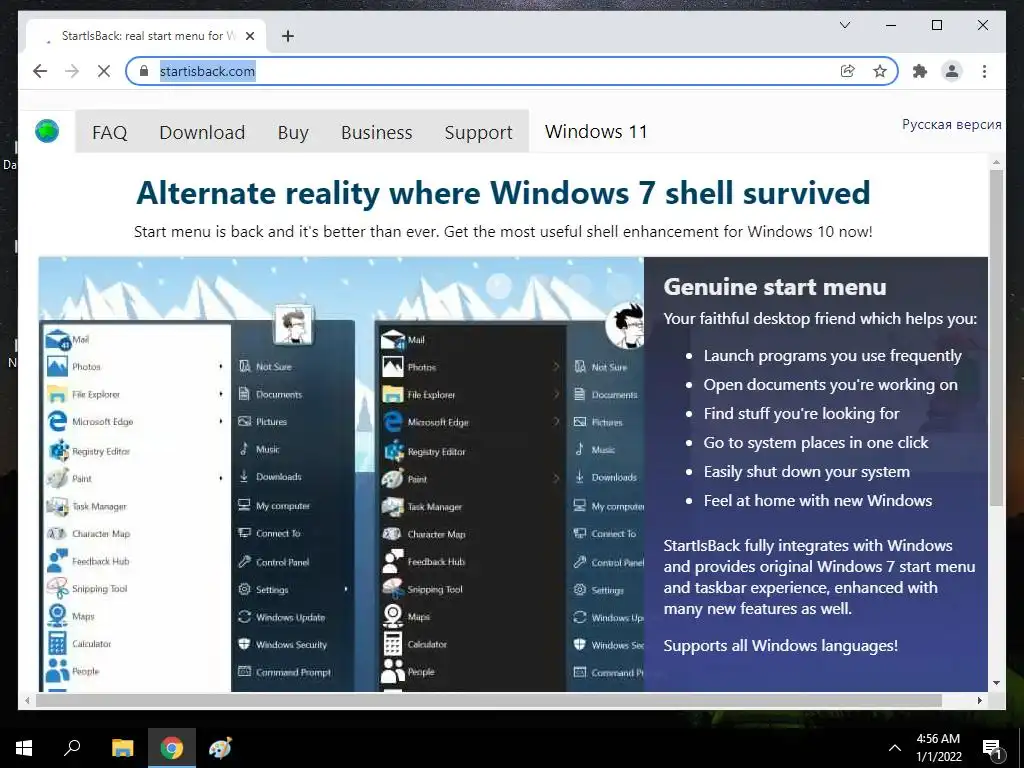Image resolution: width=1024 pixels, height=768 pixels.
Task: Click the Photos icon in the light start menu
Action: pyautogui.click(x=57, y=366)
